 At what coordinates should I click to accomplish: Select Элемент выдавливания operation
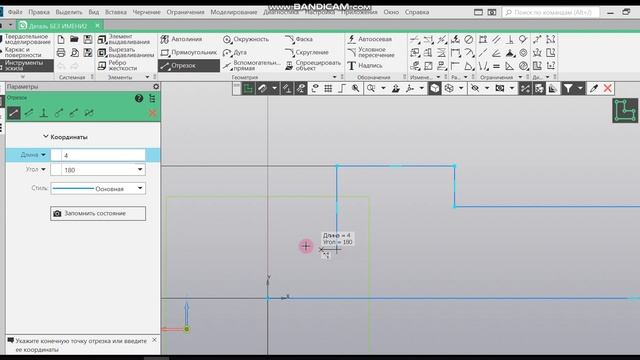124,39
